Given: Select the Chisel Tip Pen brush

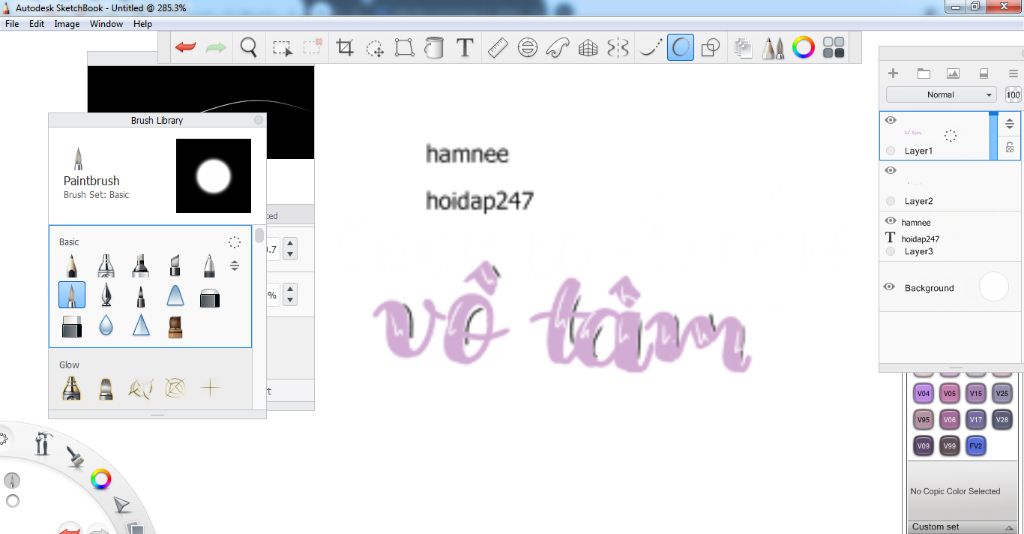Looking at the screenshot, I should point(175,266).
